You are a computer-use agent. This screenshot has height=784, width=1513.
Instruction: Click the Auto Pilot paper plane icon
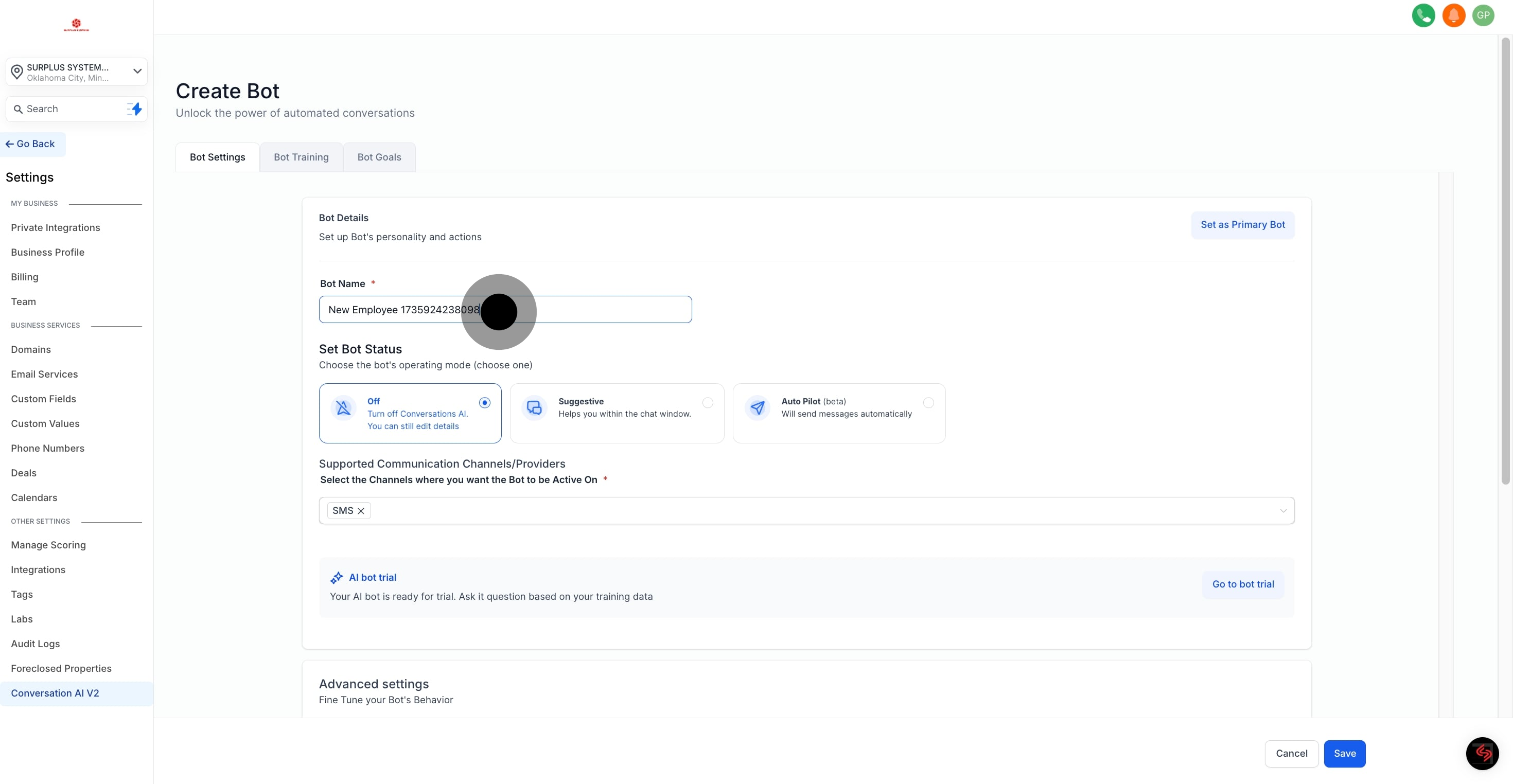[758, 407]
